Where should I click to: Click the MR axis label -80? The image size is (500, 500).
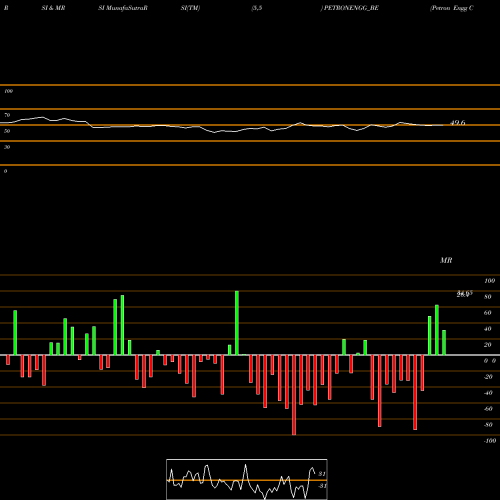(x=488, y=425)
